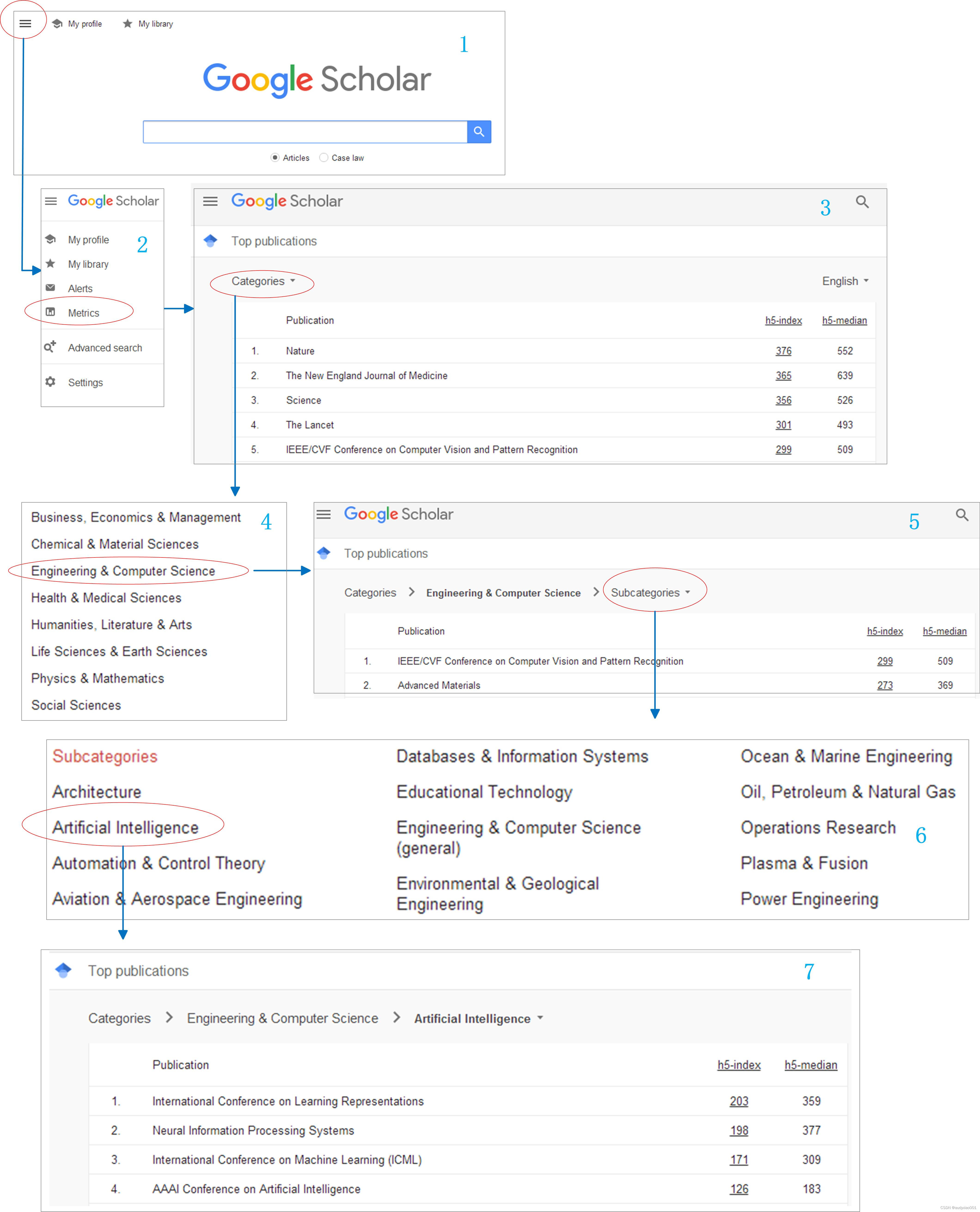980x1212 pixels.
Task: Select the Articles radio button
Action: point(275,157)
